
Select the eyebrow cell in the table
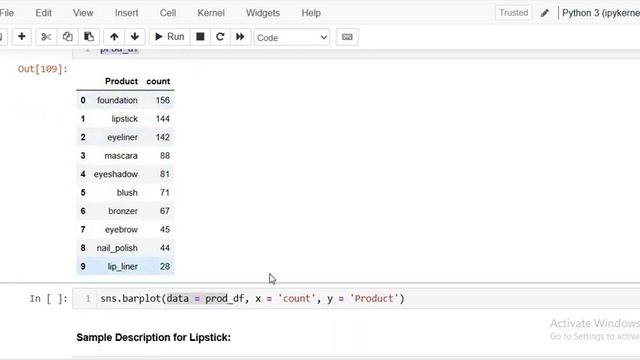(x=121, y=229)
